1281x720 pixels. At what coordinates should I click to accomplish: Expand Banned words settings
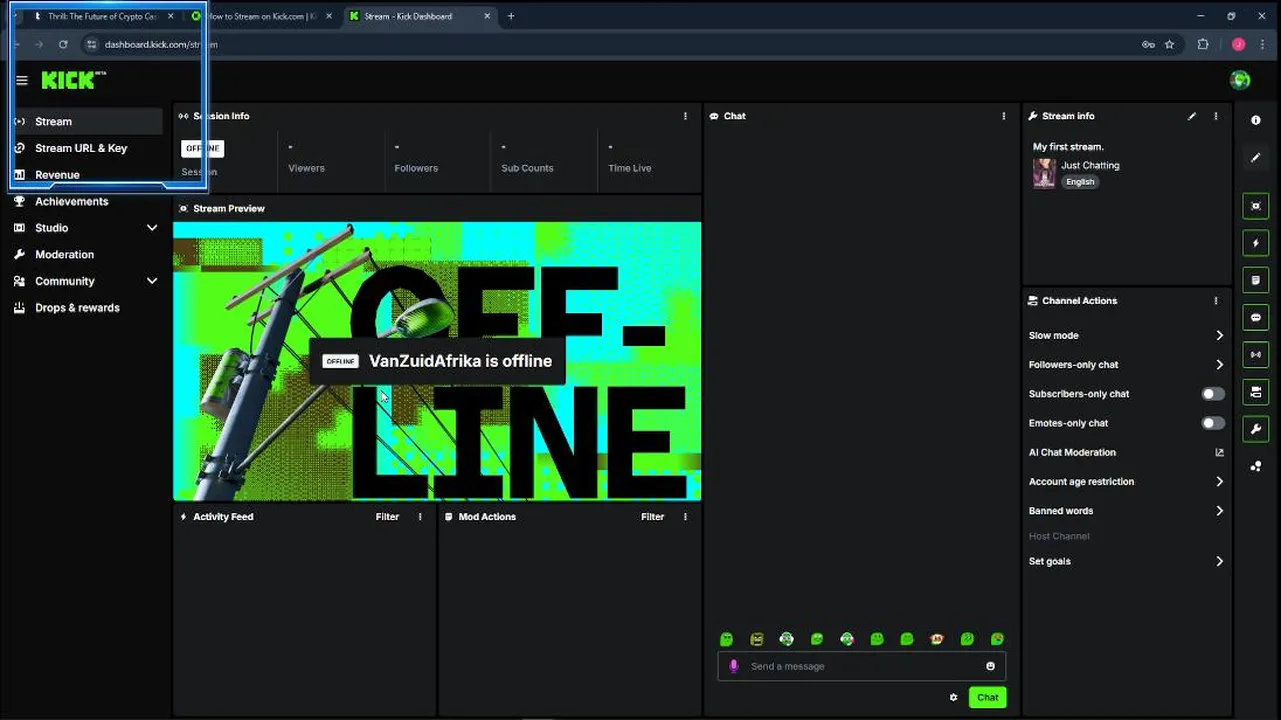tap(1219, 511)
